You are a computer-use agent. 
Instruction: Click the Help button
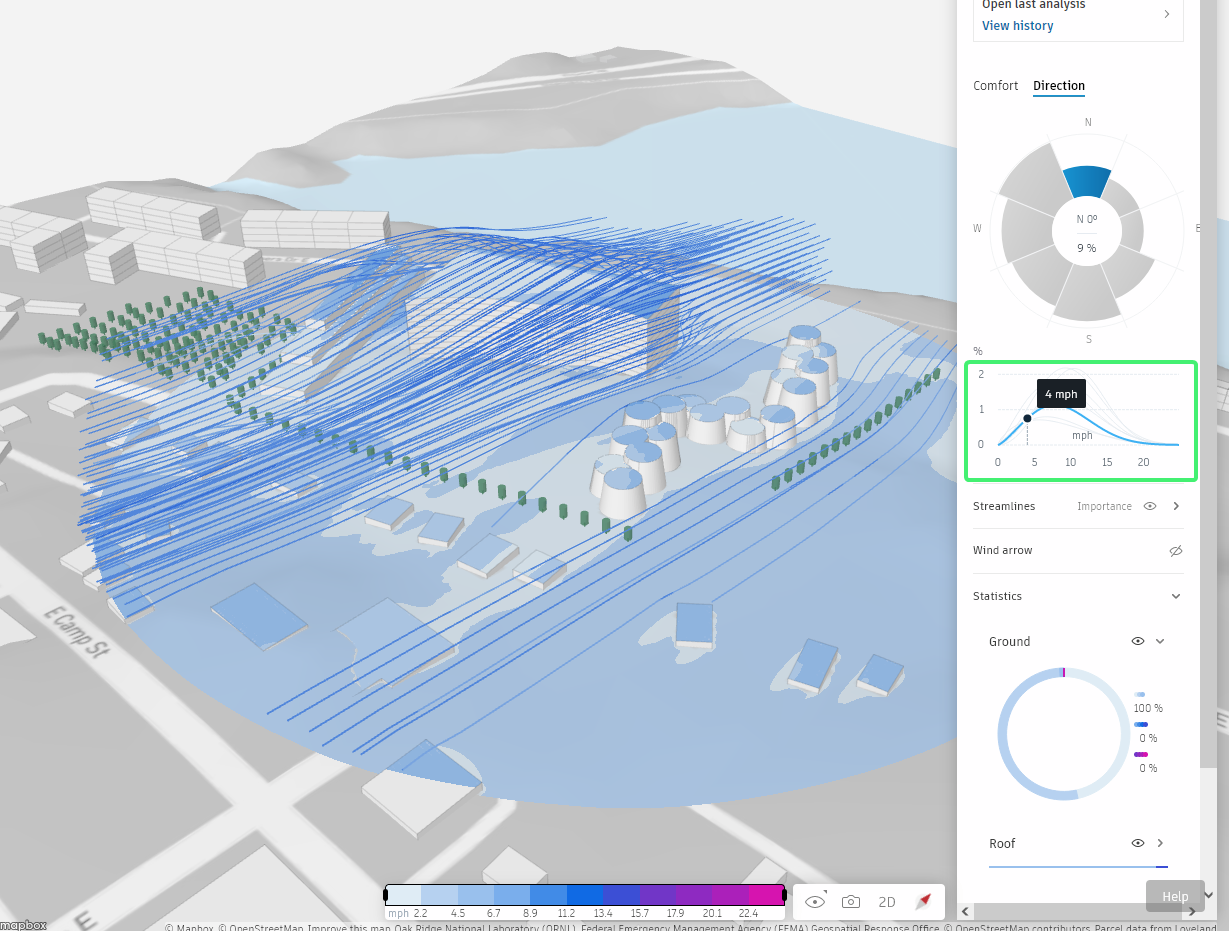point(1174,896)
